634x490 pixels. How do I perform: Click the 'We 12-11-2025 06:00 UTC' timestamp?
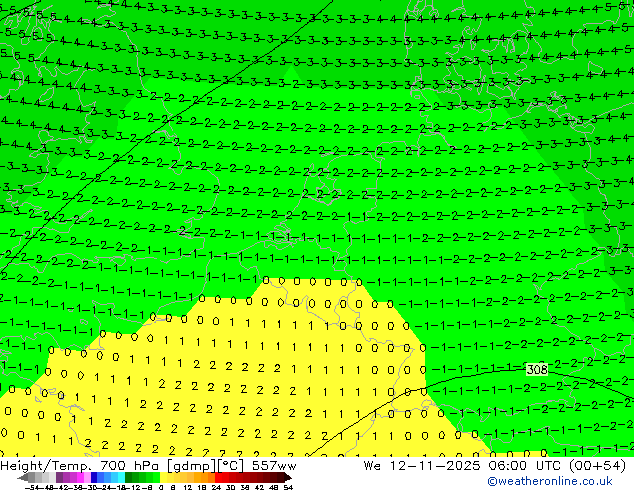coord(464,466)
